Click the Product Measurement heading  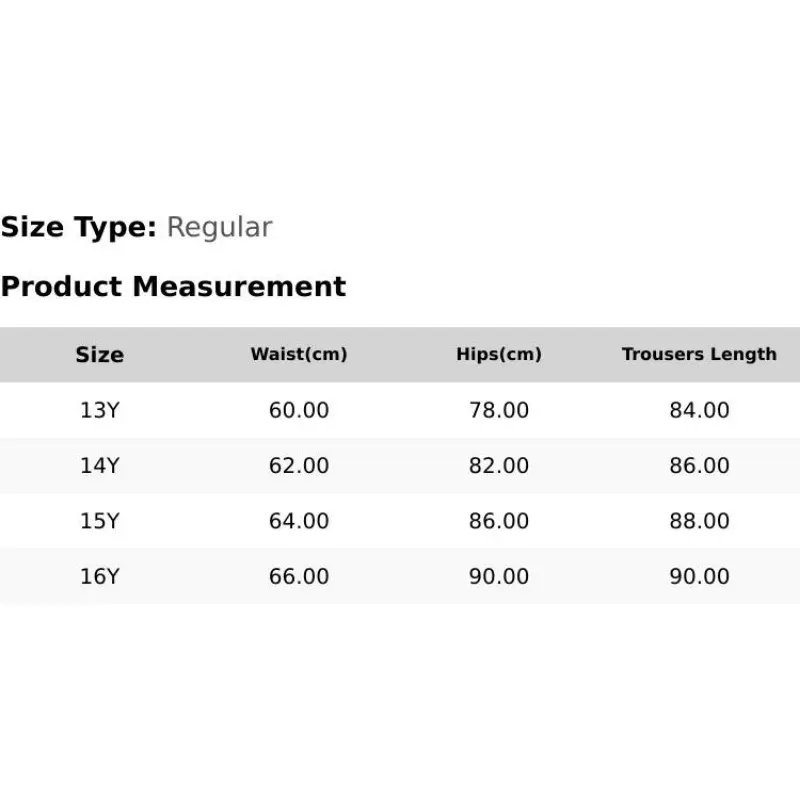173,286
